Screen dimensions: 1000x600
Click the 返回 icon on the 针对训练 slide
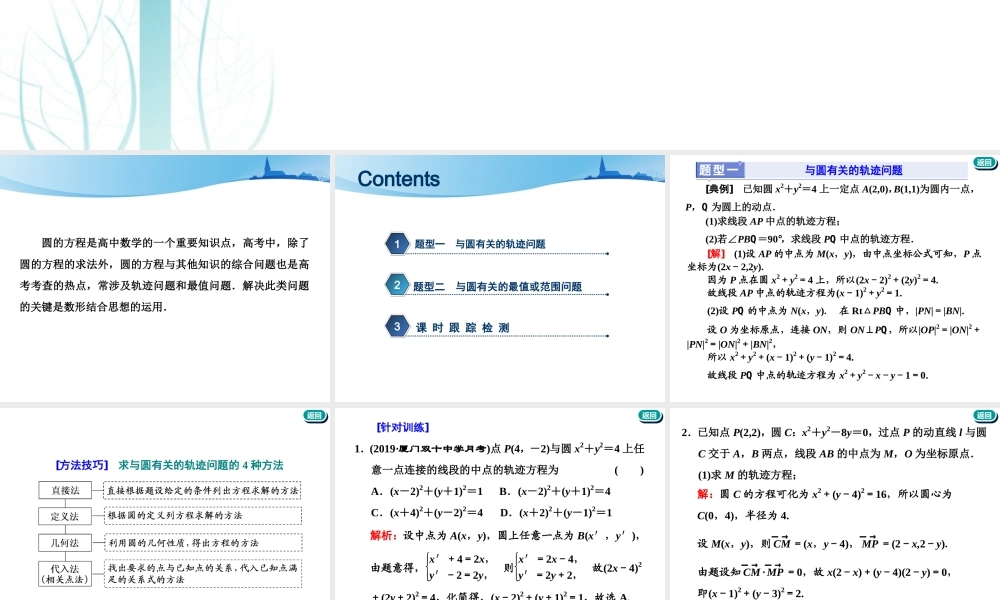(x=649, y=416)
